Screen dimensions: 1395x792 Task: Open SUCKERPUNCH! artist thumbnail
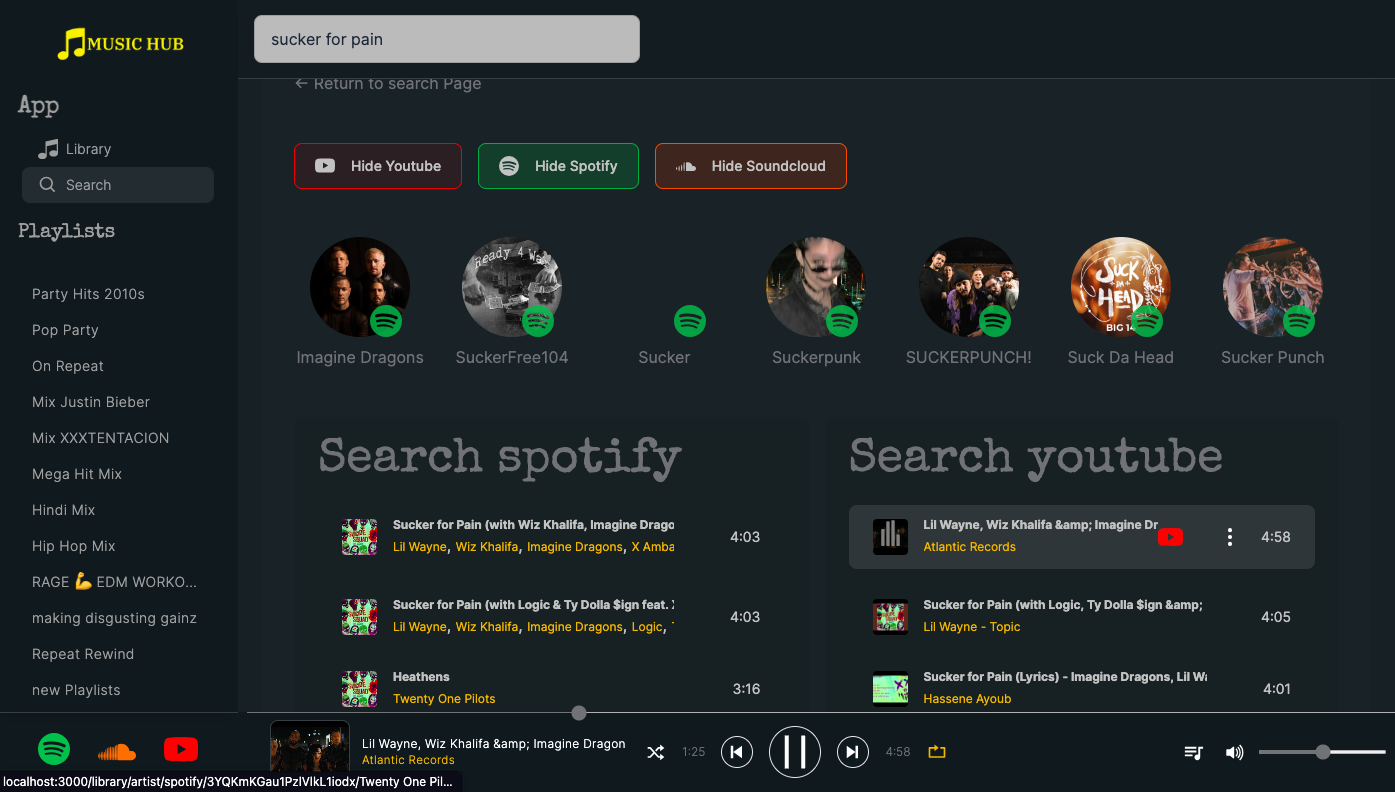[968, 287]
